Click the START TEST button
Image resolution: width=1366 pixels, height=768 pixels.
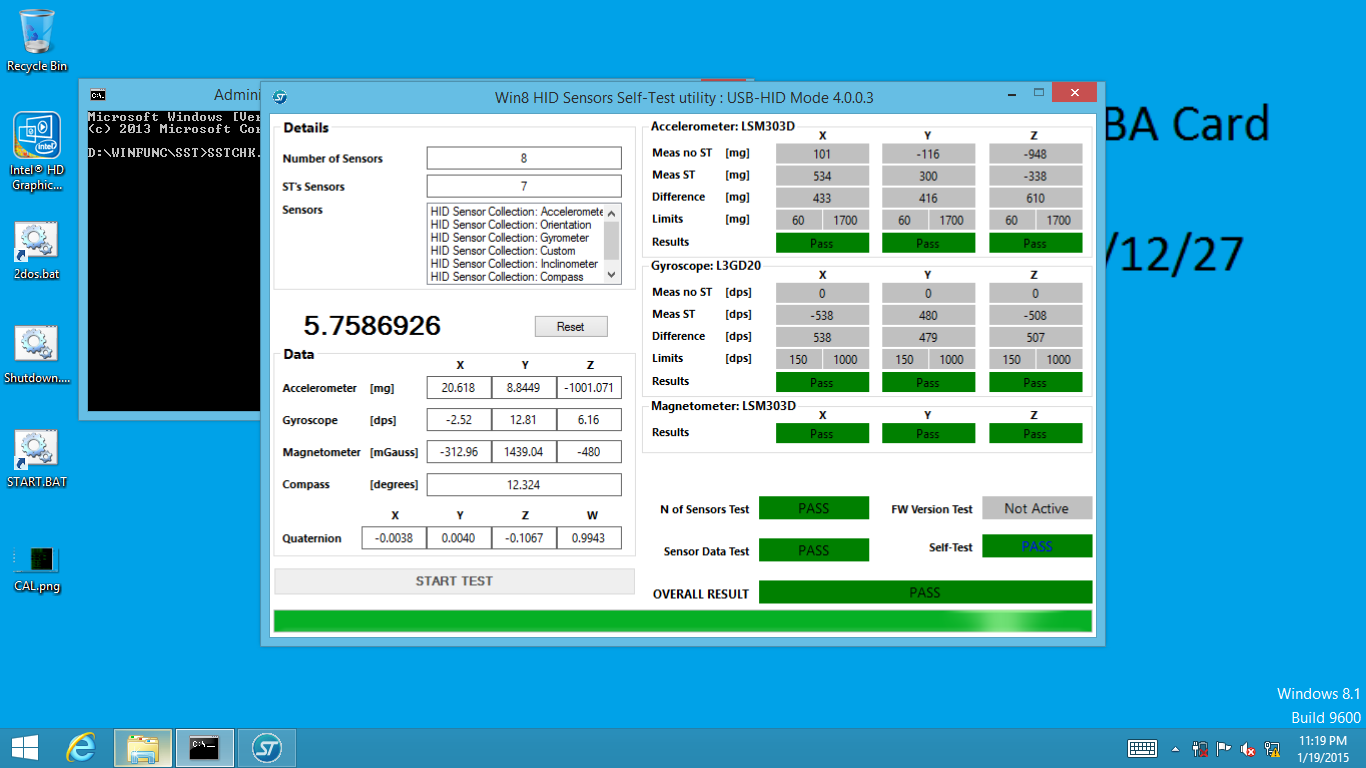pos(455,581)
